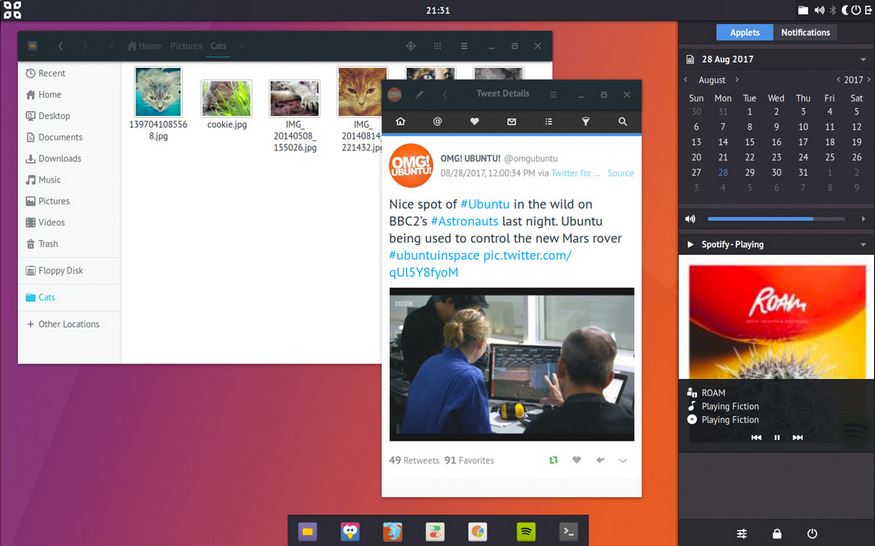Screen dimensions: 875x546
Task: Select the Applets tab
Action: (744, 32)
